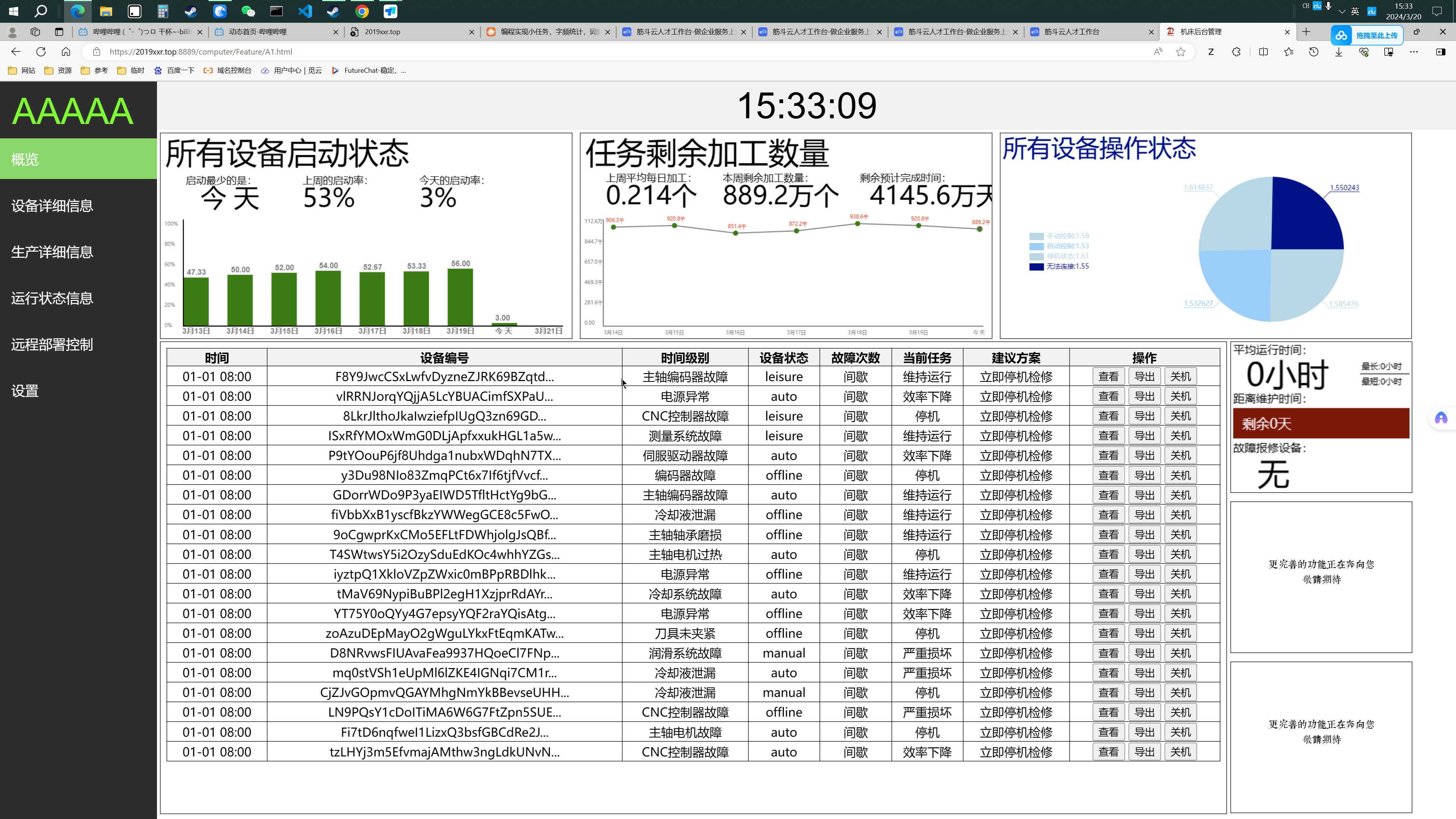This screenshot has height=819, width=1456.
Task: Open Google Chrome from taskbar
Action: coord(362,11)
